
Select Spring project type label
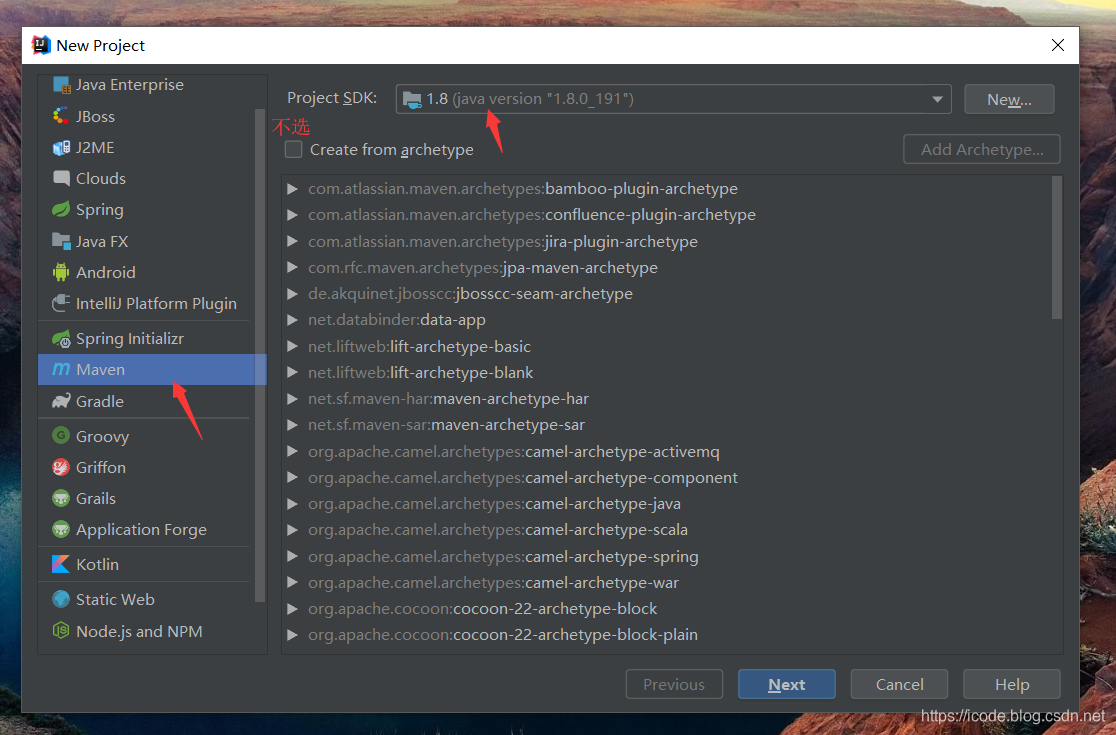pyautogui.click(x=100, y=210)
